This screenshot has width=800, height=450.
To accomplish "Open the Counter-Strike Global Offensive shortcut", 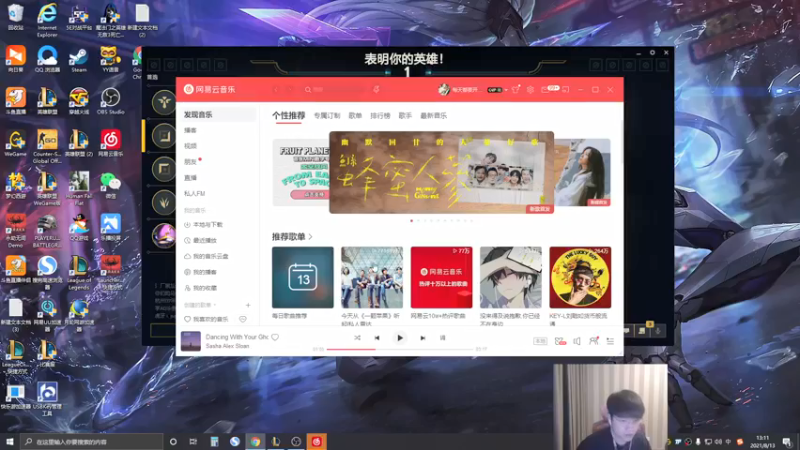I will tap(47, 145).
